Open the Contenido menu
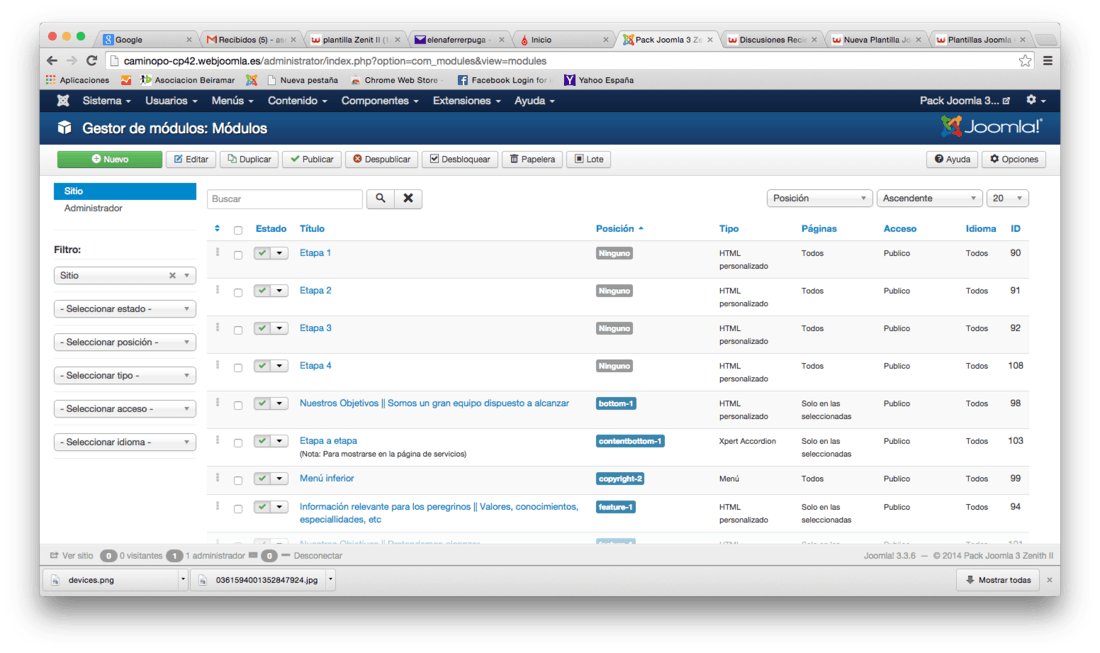1100x653 pixels. pyautogui.click(x=297, y=101)
